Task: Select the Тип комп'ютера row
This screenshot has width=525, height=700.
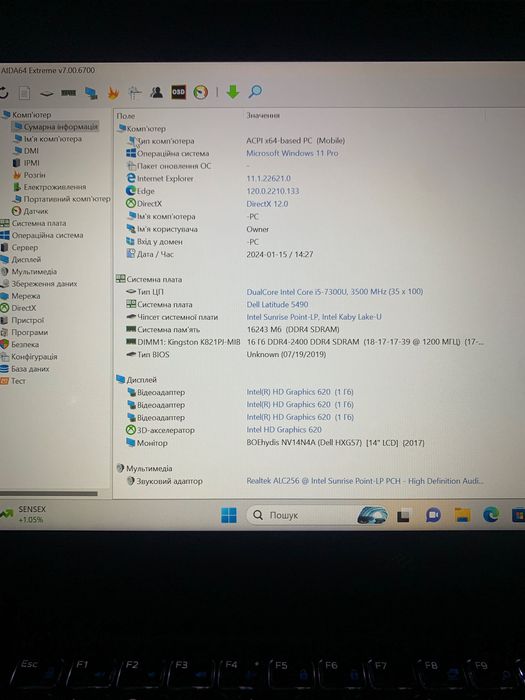Action: coord(237,141)
